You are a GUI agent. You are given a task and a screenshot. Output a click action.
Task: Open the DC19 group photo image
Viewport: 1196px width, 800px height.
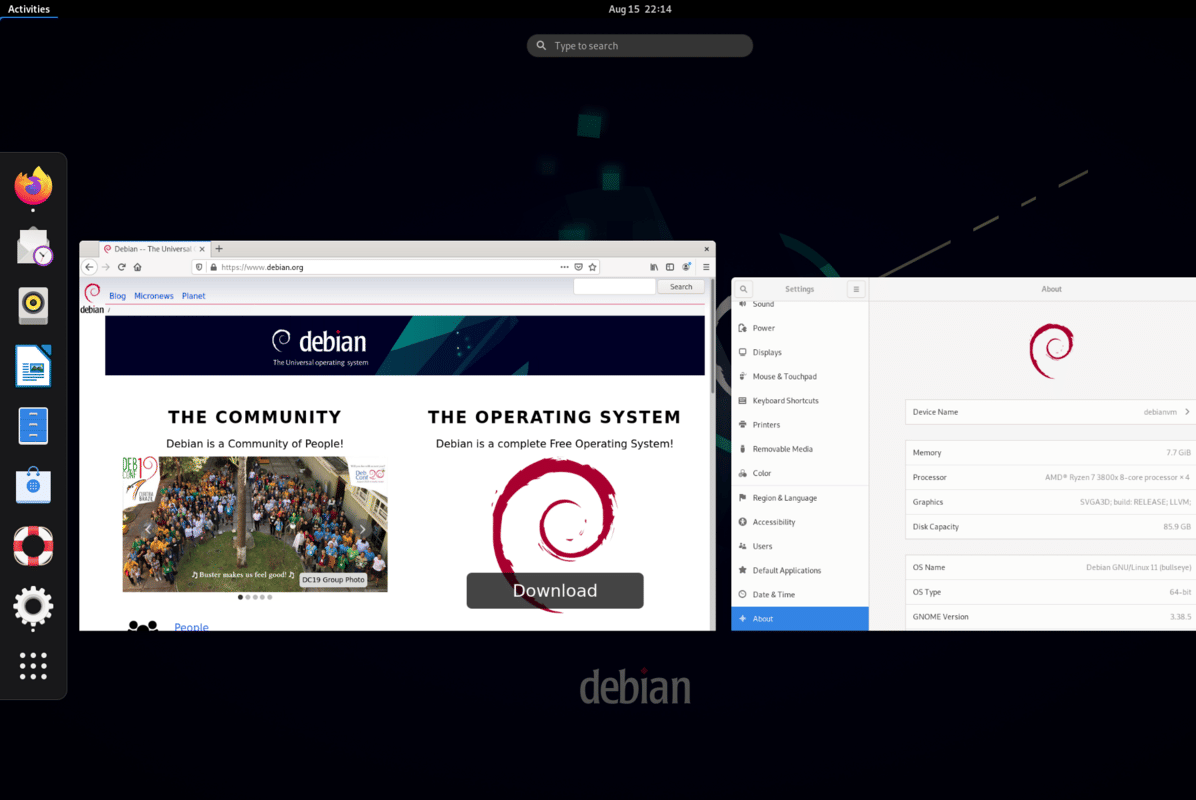(255, 524)
